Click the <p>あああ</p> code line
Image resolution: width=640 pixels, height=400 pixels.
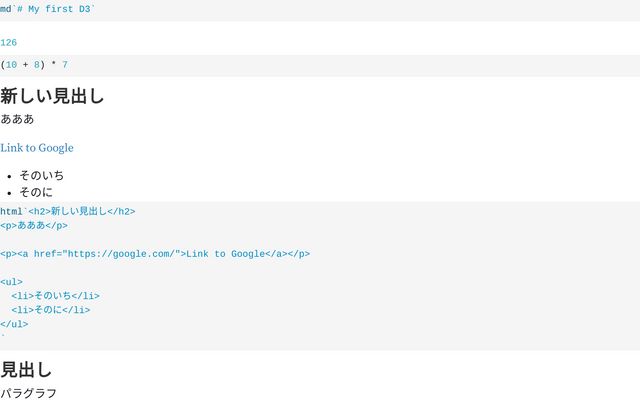tap(34, 226)
